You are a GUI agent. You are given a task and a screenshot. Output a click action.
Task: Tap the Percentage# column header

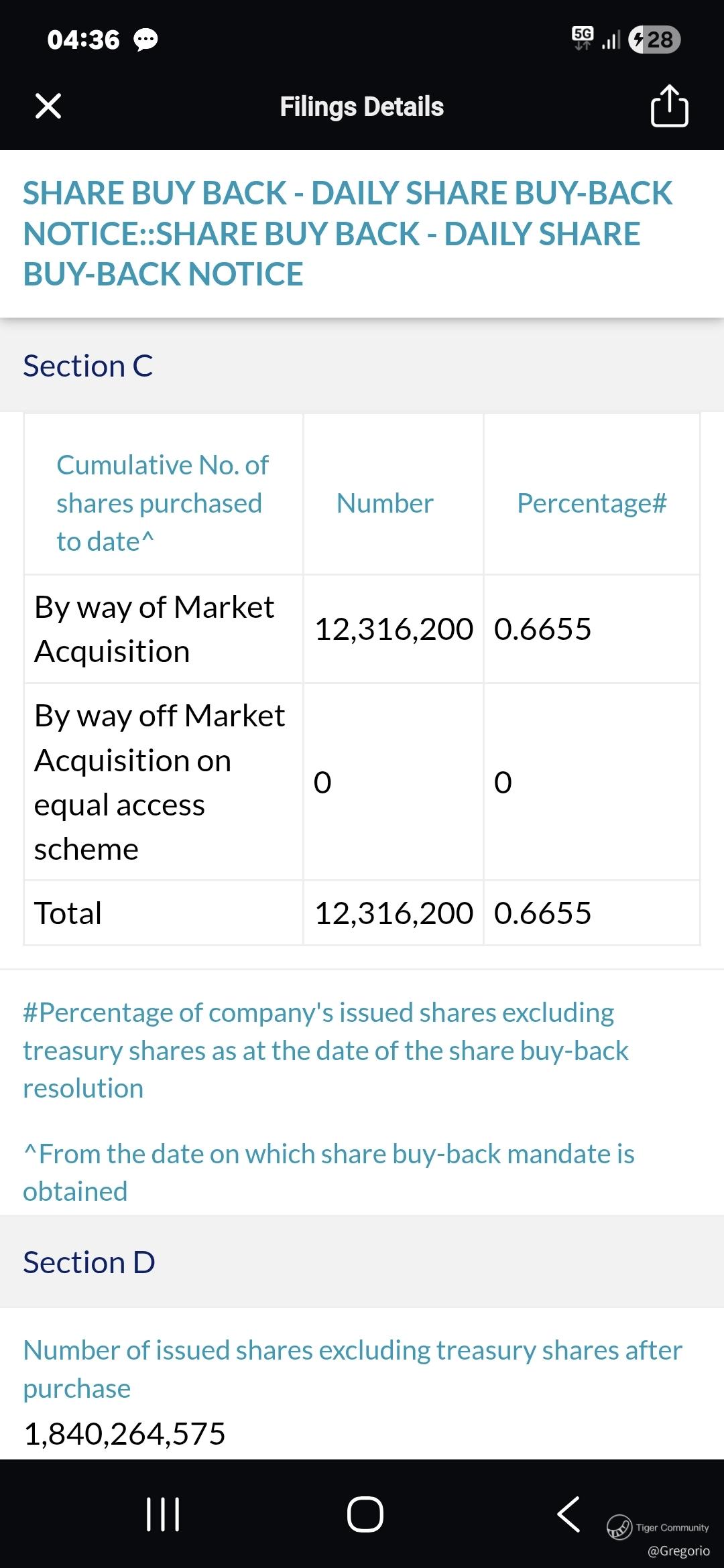(x=592, y=503)
